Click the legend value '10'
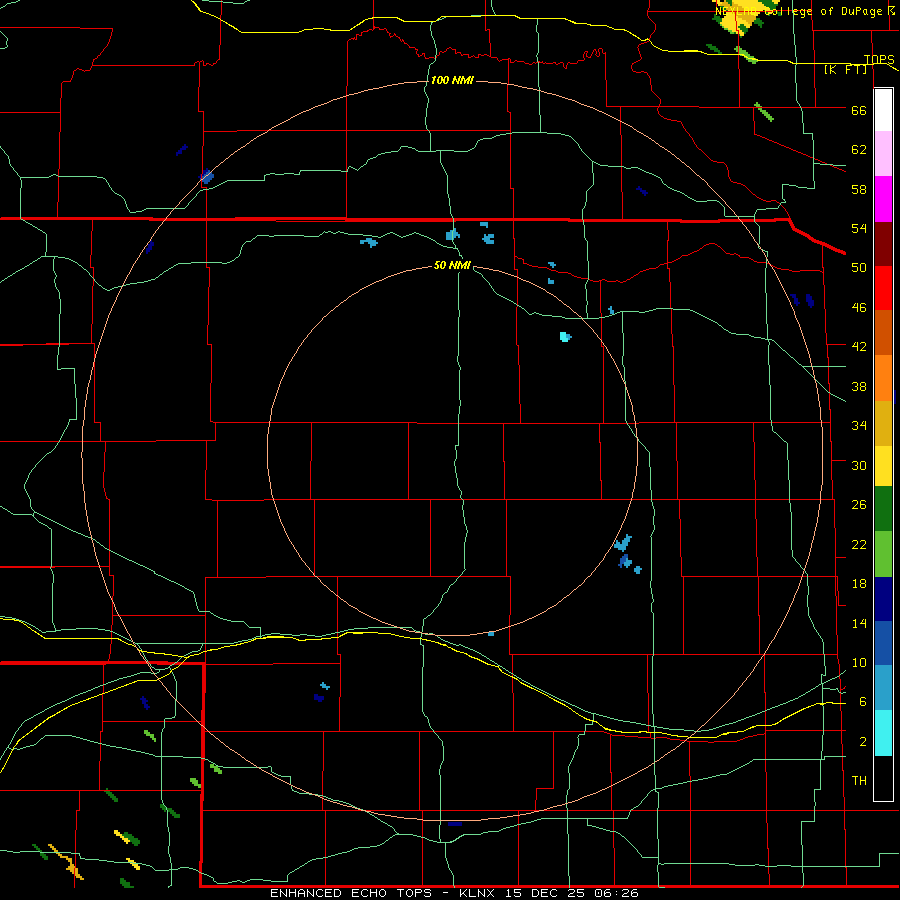This screenshot has width=900, height=900. (859, 663)
